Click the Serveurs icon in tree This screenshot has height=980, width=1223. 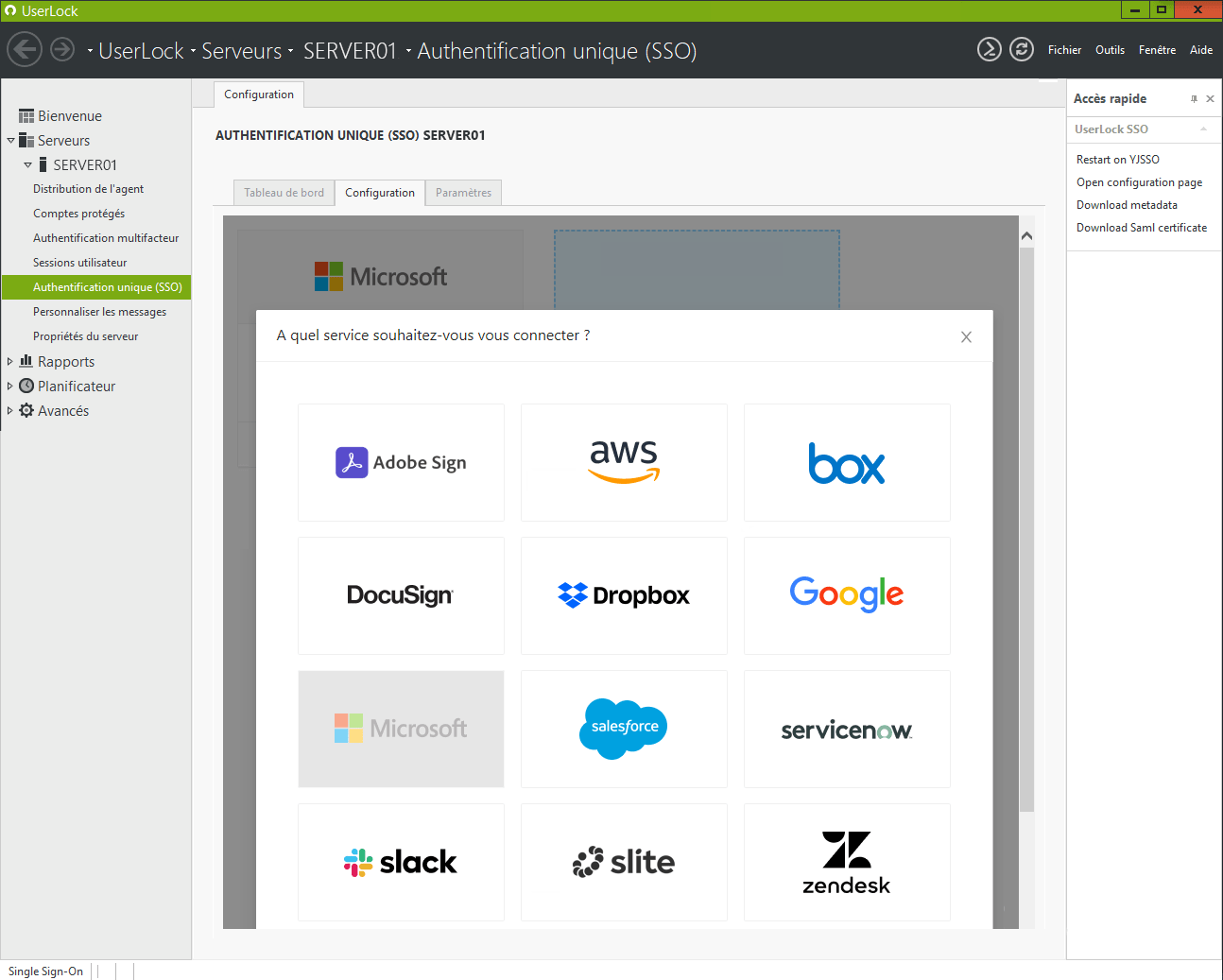point(26,141)
